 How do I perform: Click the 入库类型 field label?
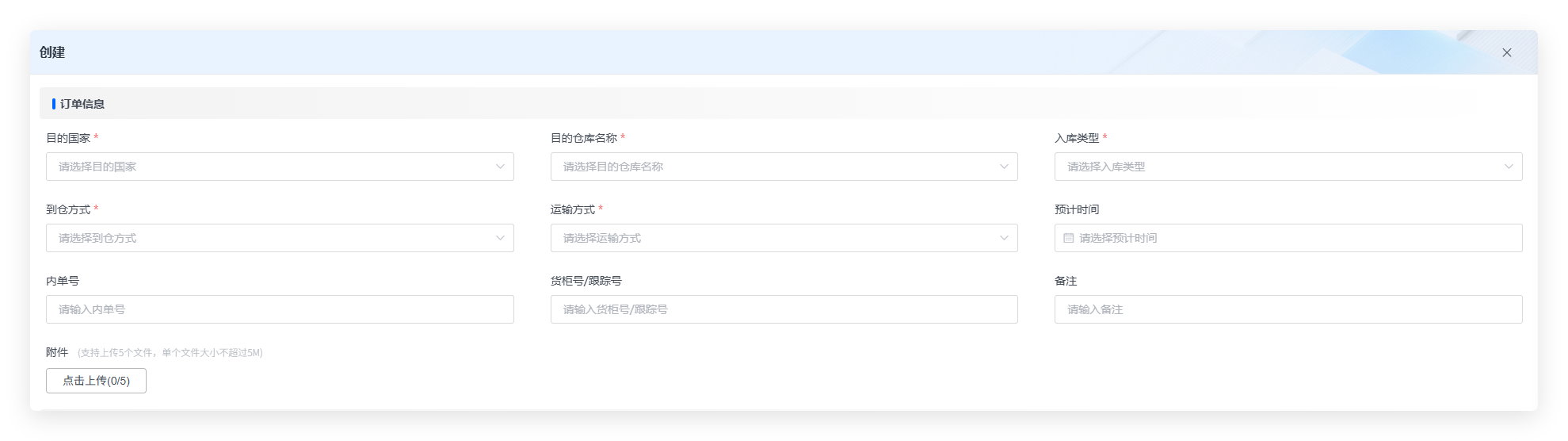click(1076, 138)
